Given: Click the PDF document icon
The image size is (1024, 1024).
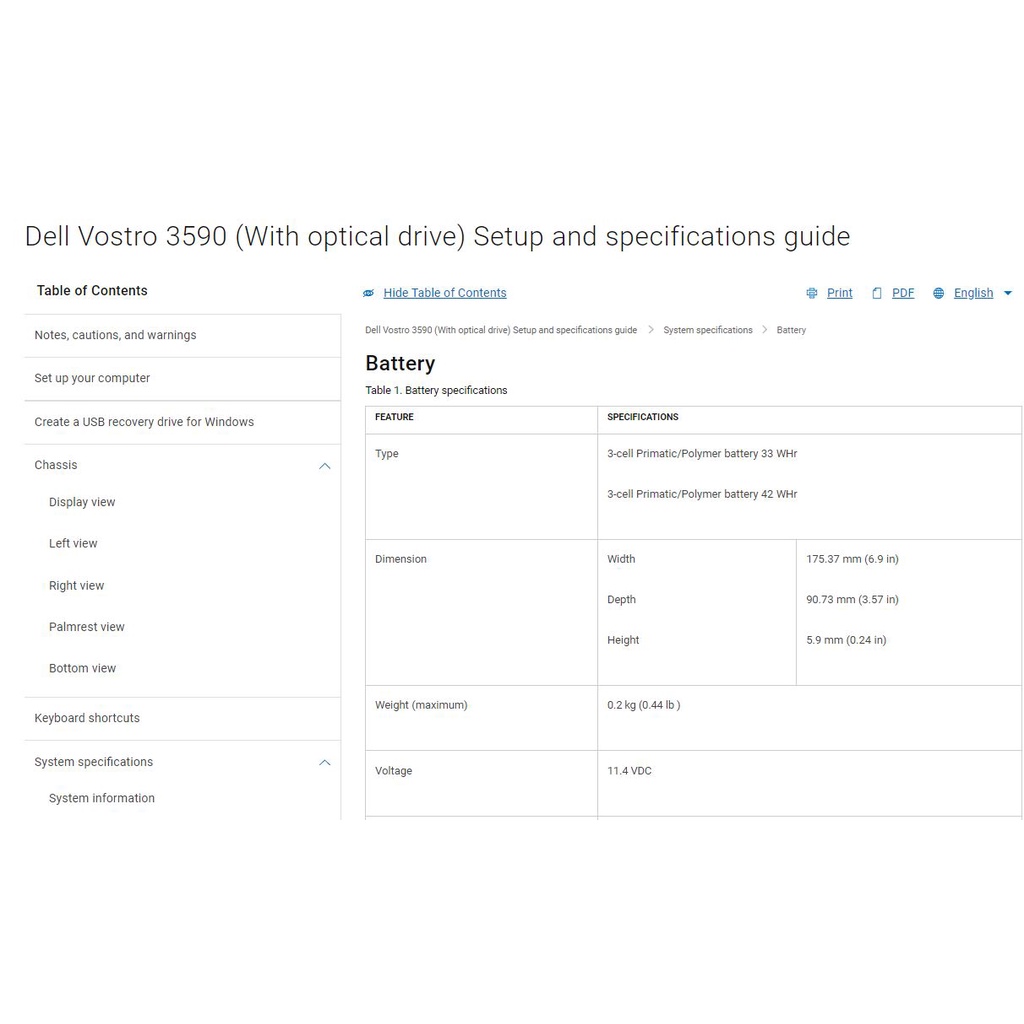Looking at the screenshot, I should (x=877, y=293).
